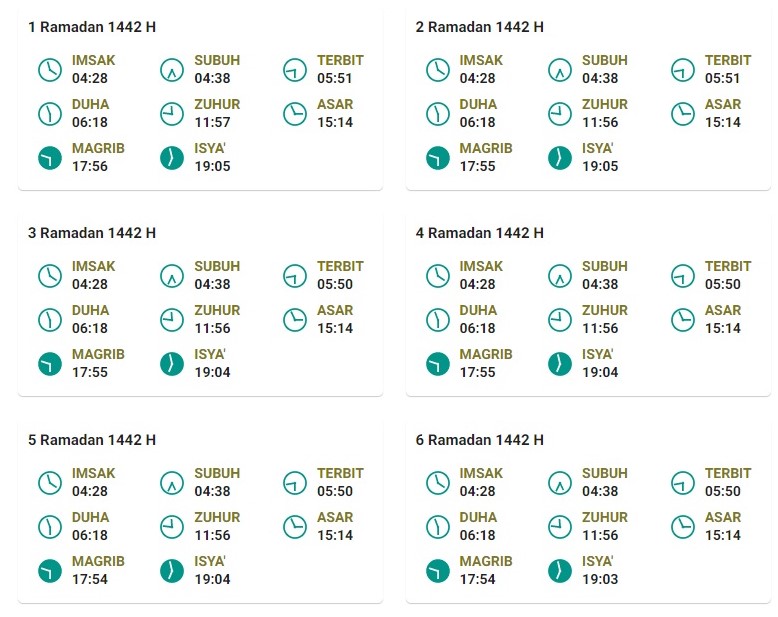Click the Subuh clock icon on 2 Ramadan

coord(560,69)
